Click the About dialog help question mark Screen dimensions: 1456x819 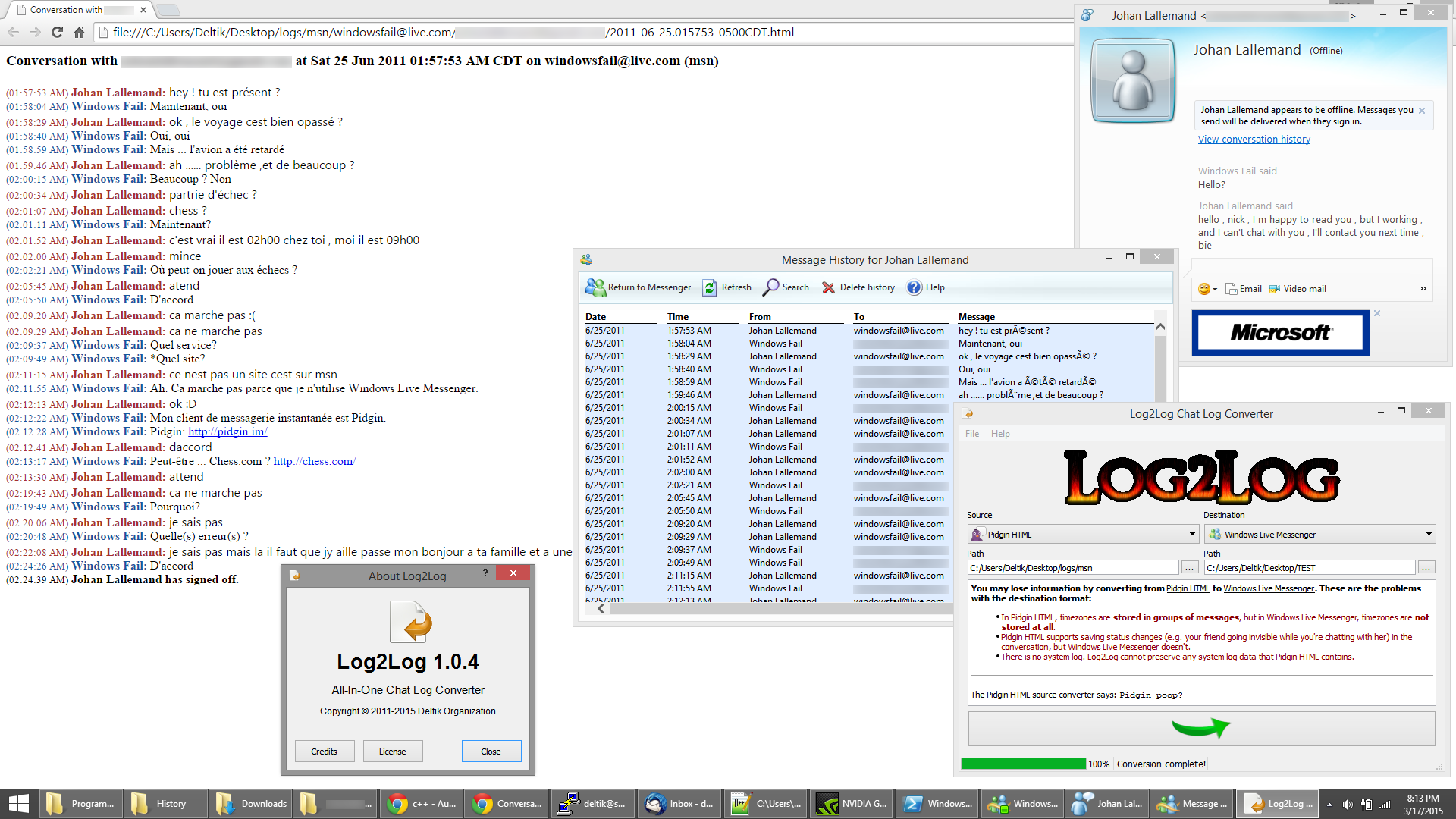(485, 573)
